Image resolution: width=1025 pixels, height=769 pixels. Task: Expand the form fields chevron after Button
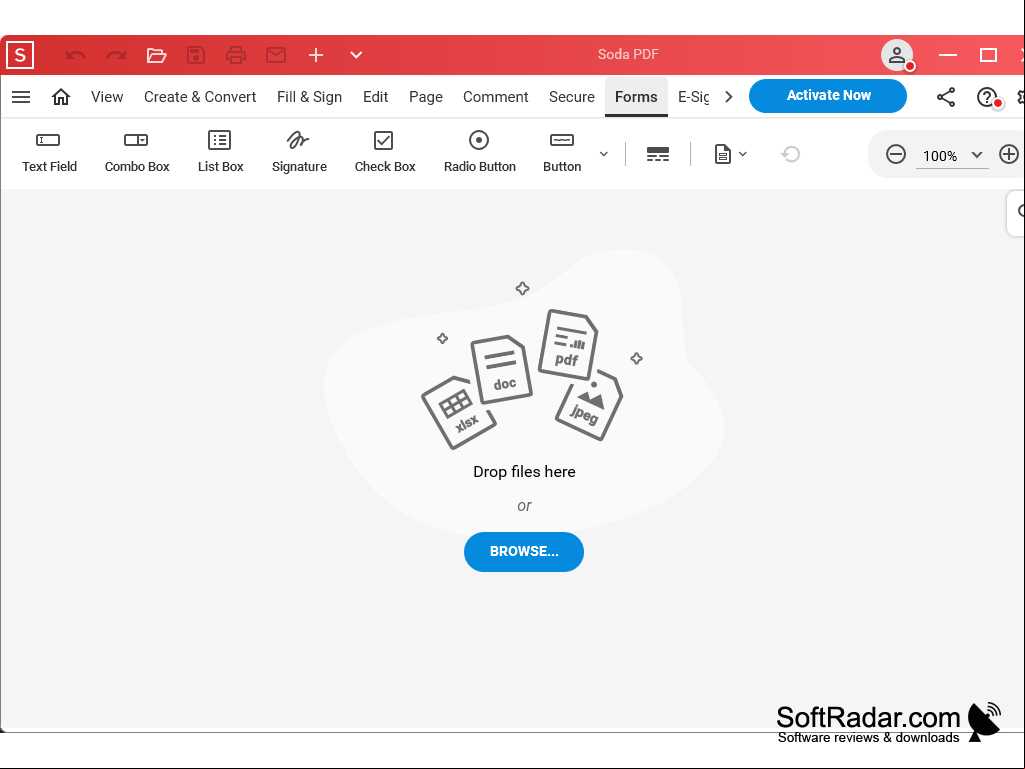[x=603, y=154]
